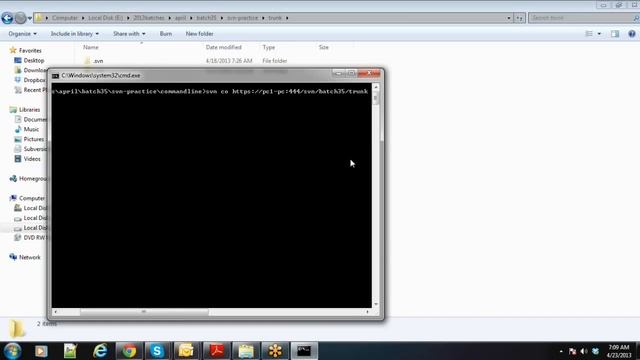The image size is (640, 360).
Task: Open Explorer help icon
Action: tap(632, 34)
